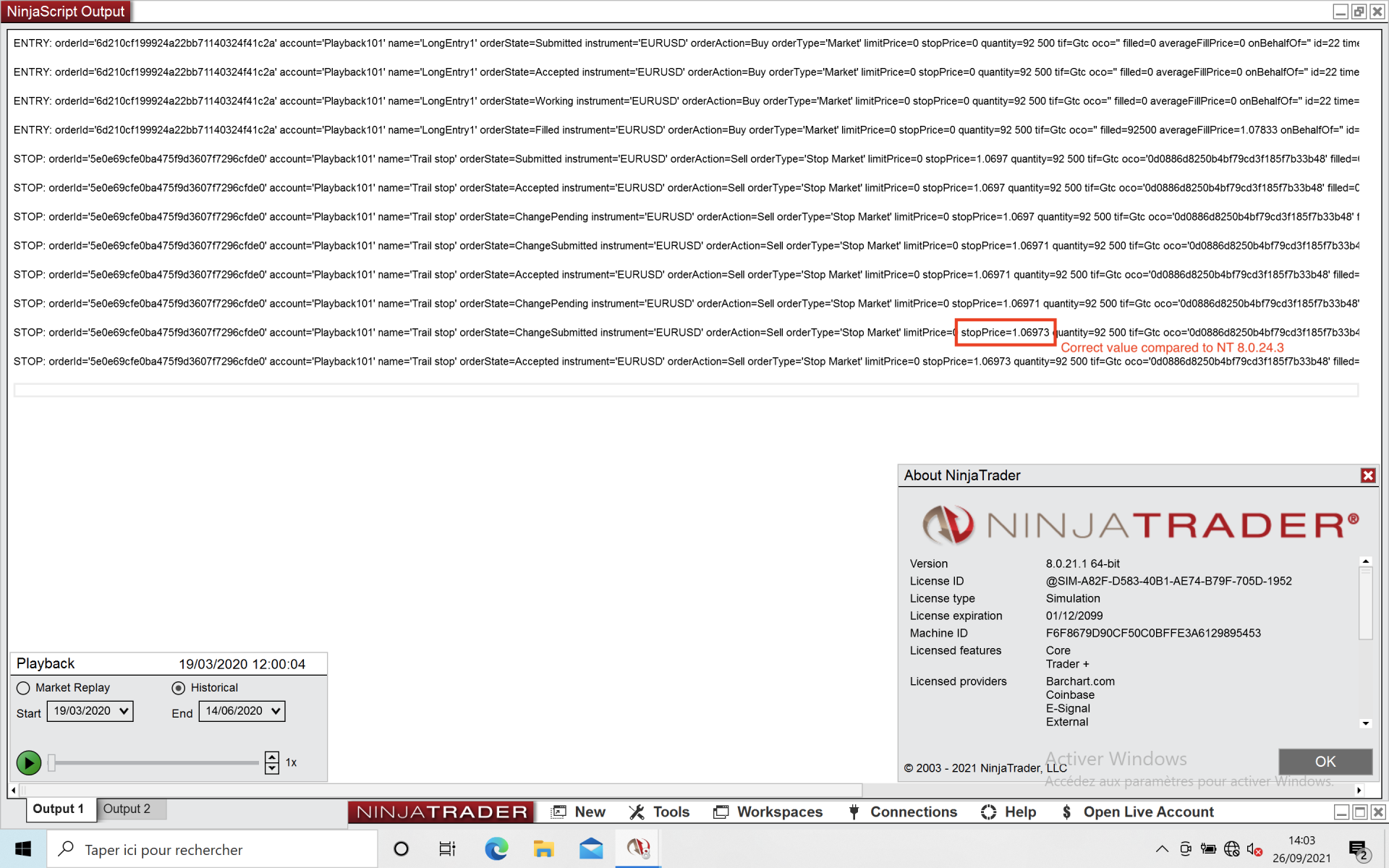Open the Tools menu
1389x868 pixels.
click(659, 812)
